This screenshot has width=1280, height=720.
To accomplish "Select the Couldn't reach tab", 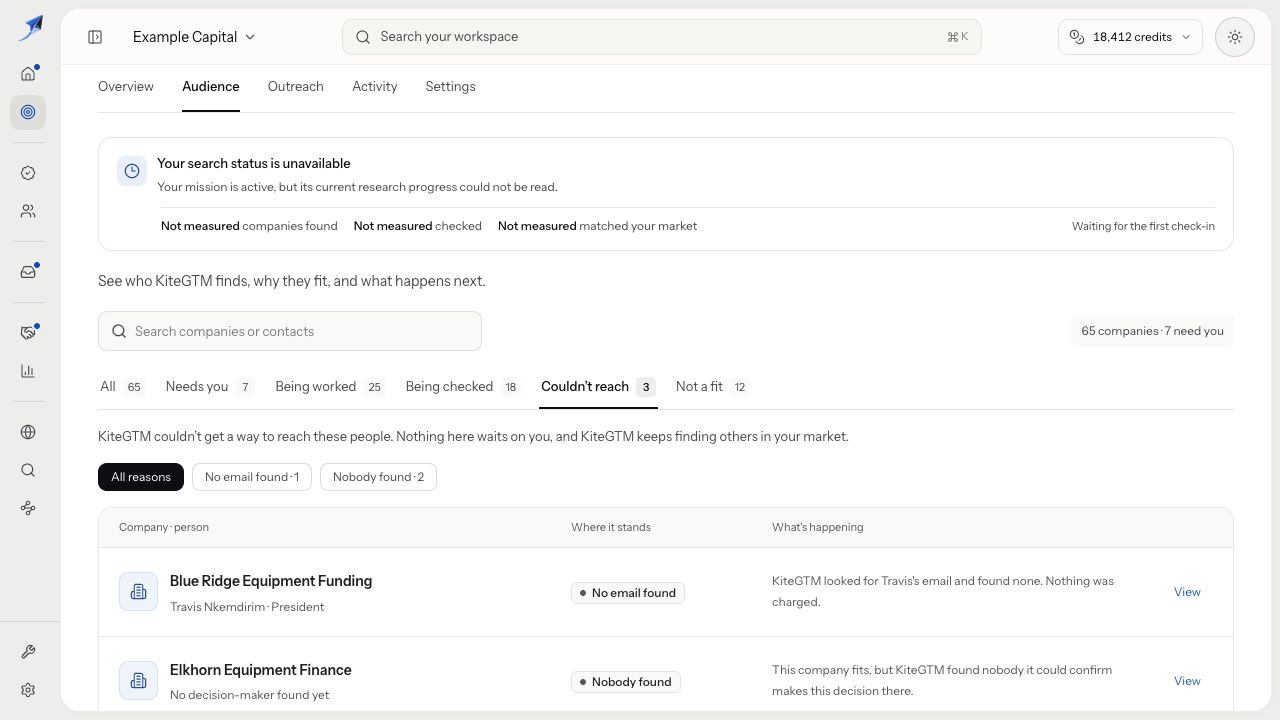I will [598, 387].
